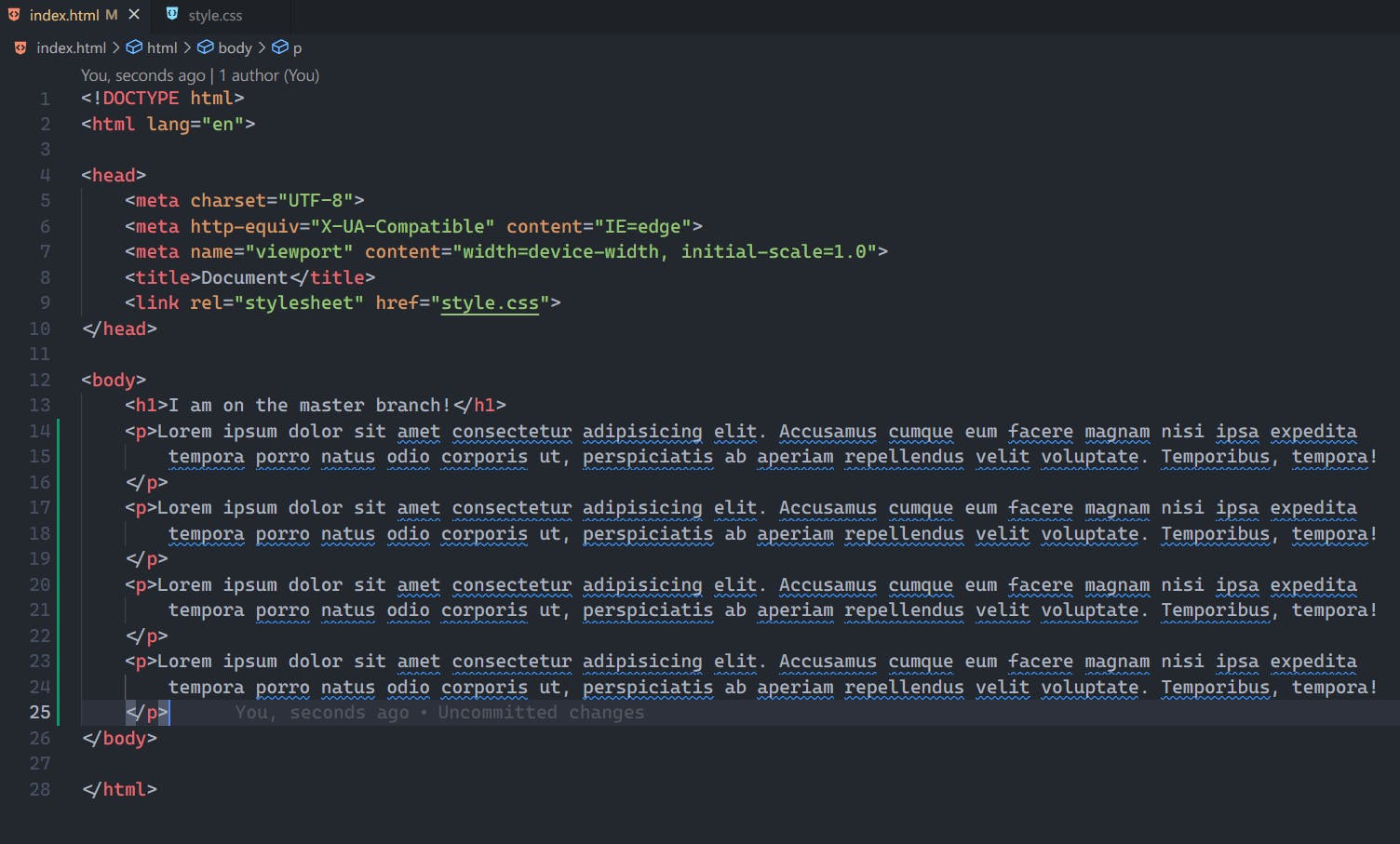
Task: Click the closing p tag on line 19
Action: 146,558
